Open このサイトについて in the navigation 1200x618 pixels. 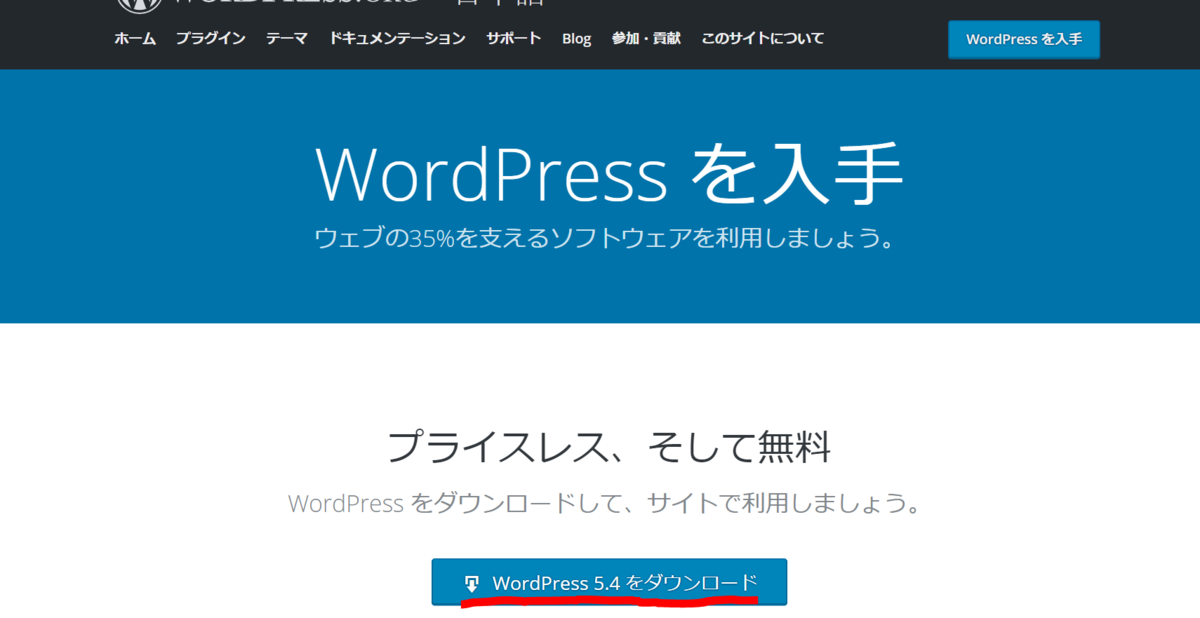pyautogui.click(x=763, y=38)
